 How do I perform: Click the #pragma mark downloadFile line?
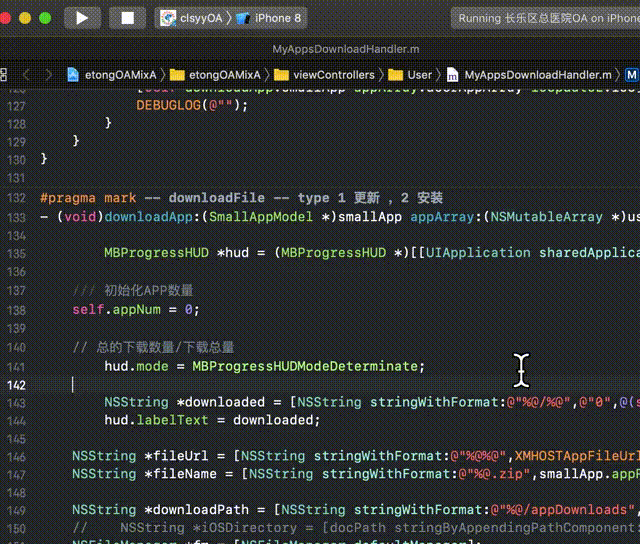tap(241, 198)
